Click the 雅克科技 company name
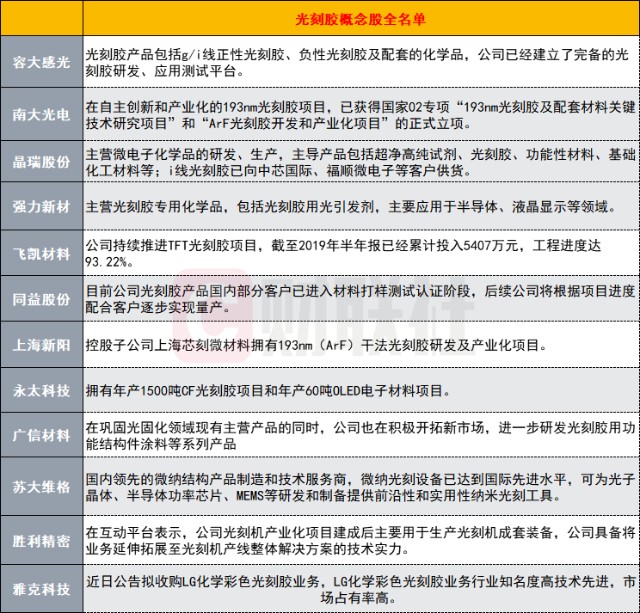 pyautogui.click(x=41, y=588)
